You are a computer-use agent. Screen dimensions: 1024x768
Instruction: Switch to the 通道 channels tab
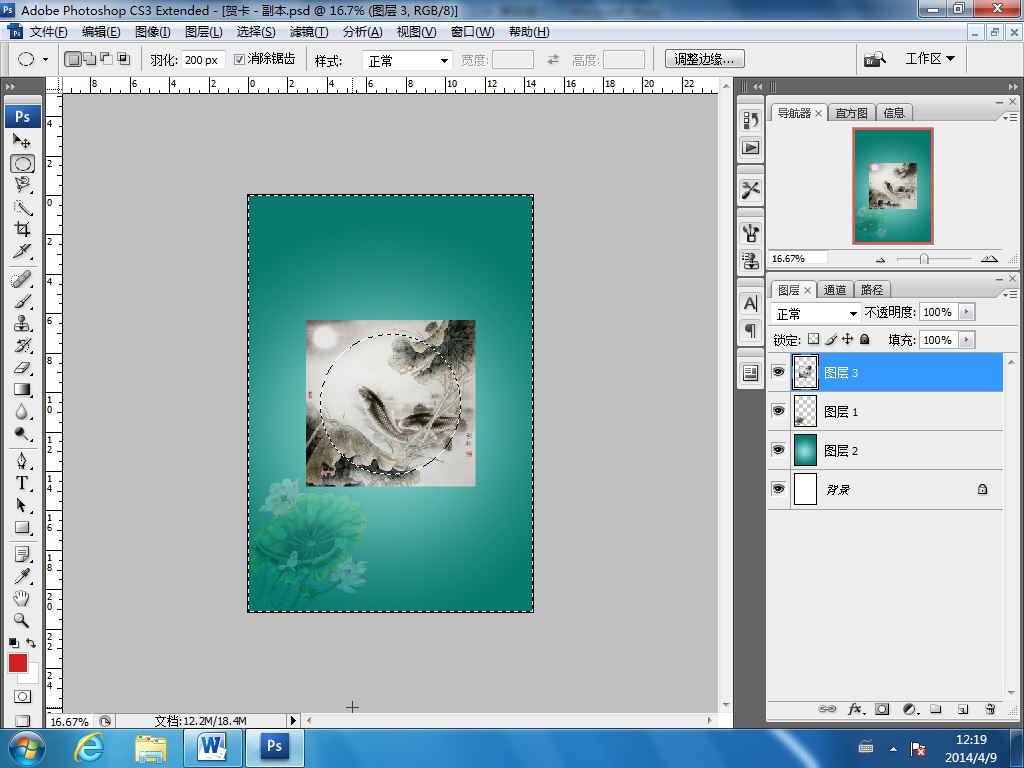point(835,290)
